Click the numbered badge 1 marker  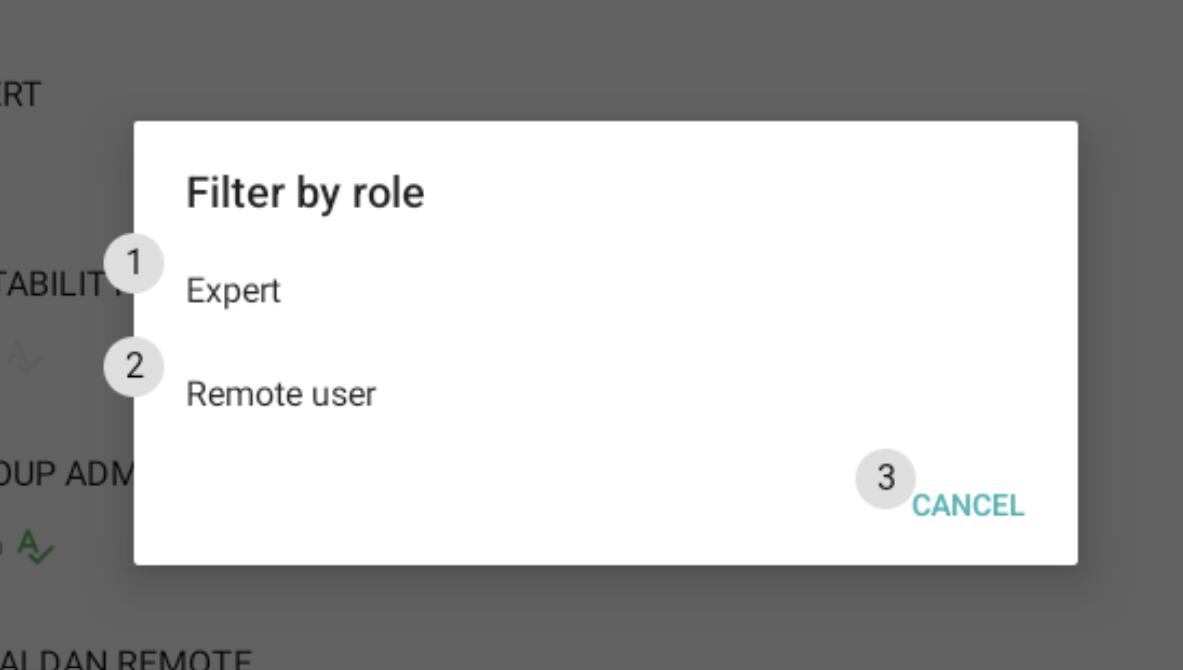(134, 263)
